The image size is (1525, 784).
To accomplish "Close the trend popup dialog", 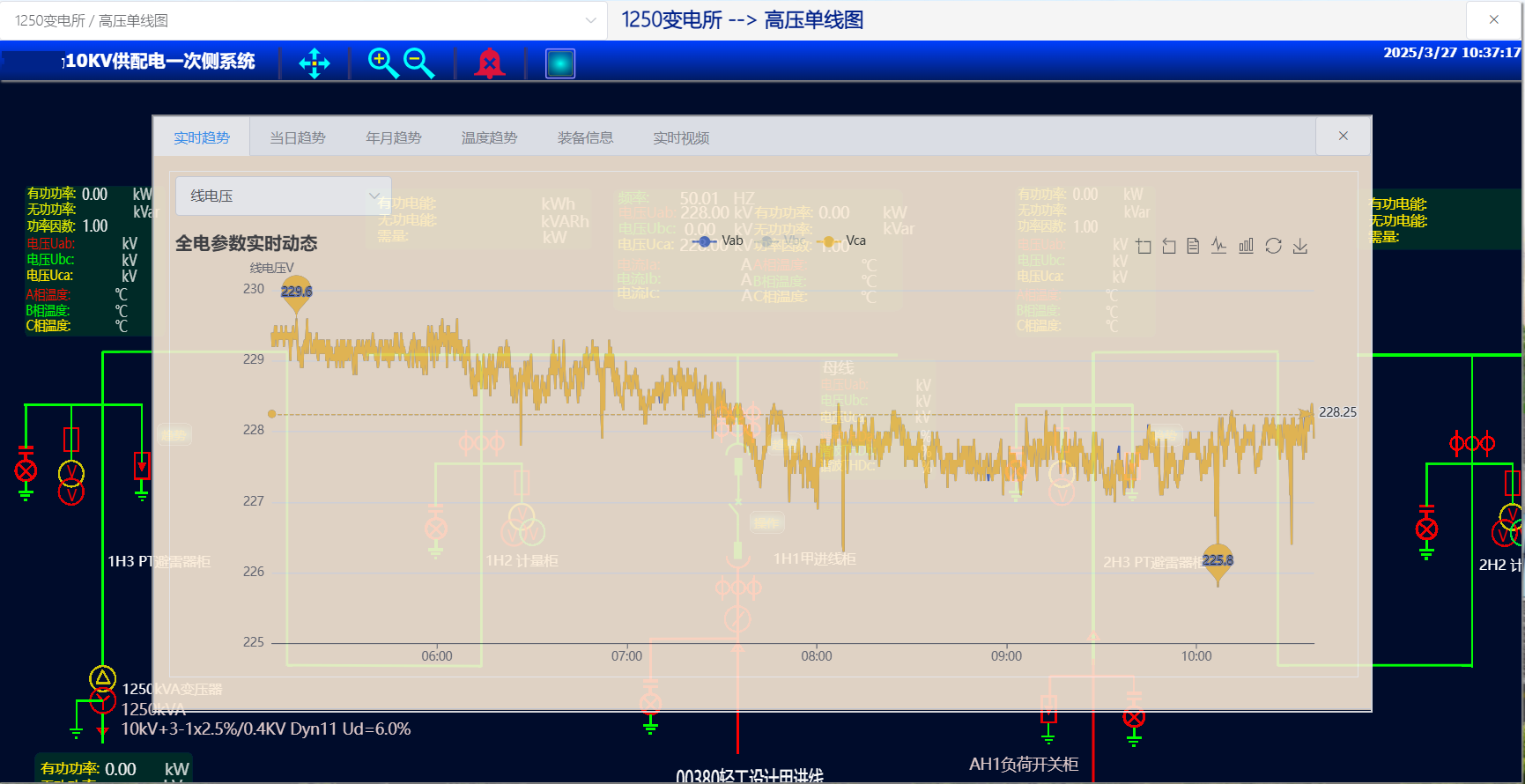I will 1343,136.
